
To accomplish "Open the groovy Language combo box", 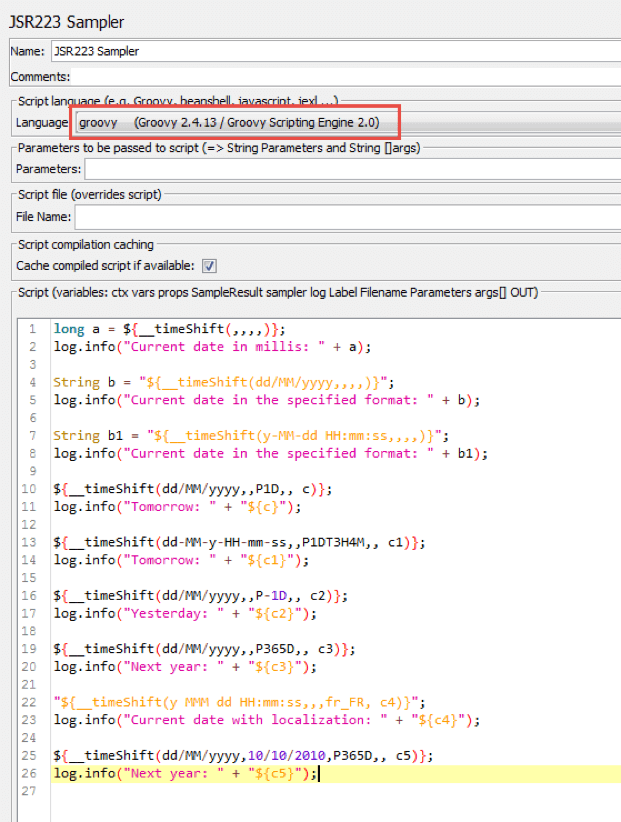I will pyautogui.click(x=348, y=122).
